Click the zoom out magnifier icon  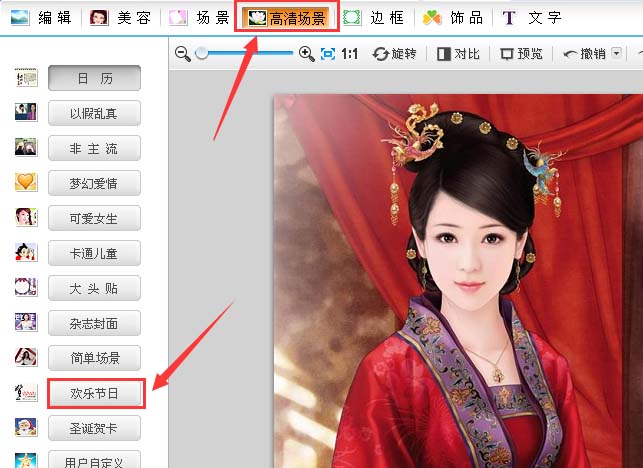[182, 54]
